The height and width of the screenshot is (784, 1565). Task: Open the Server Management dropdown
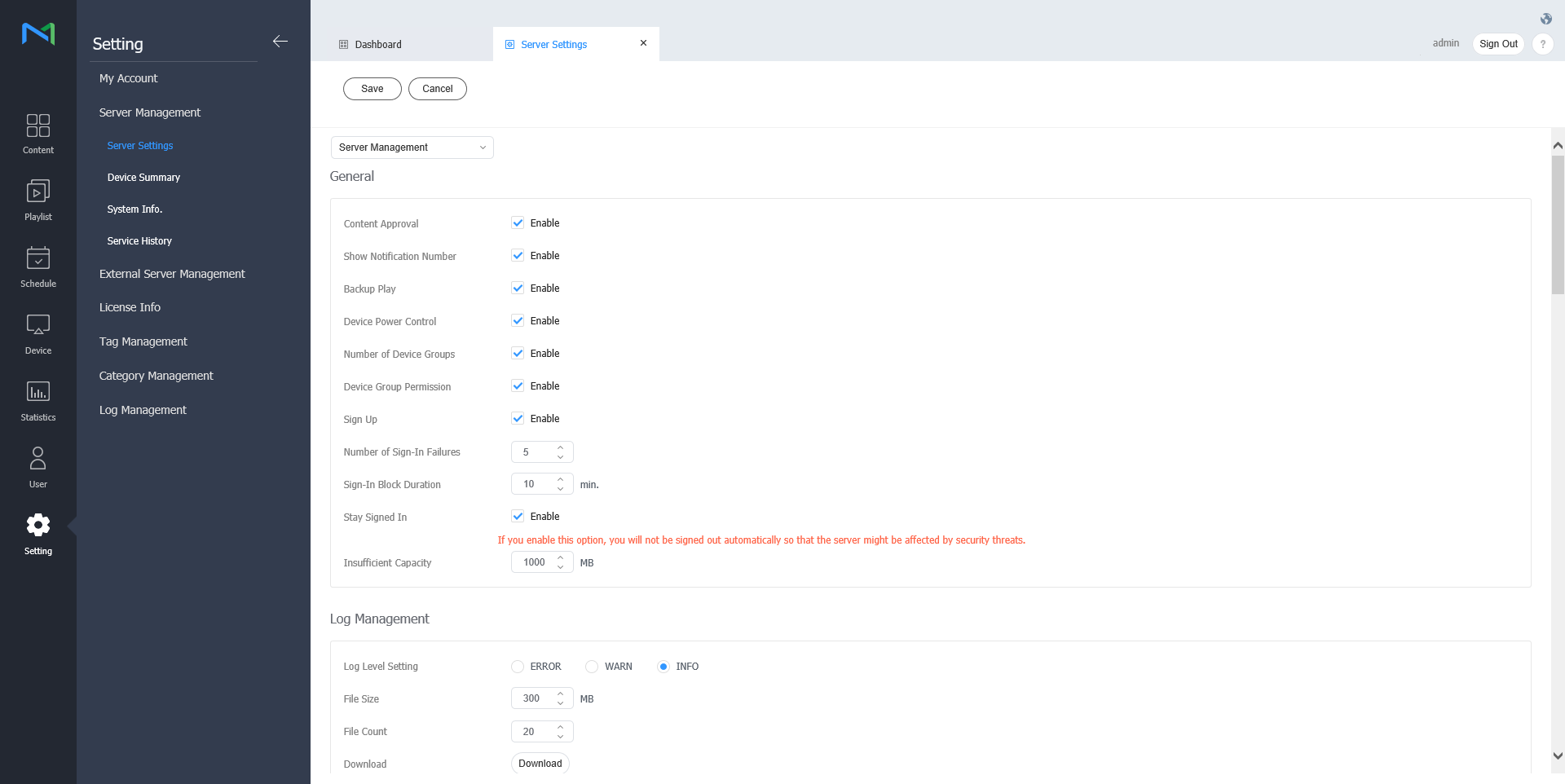pos(412,148)
